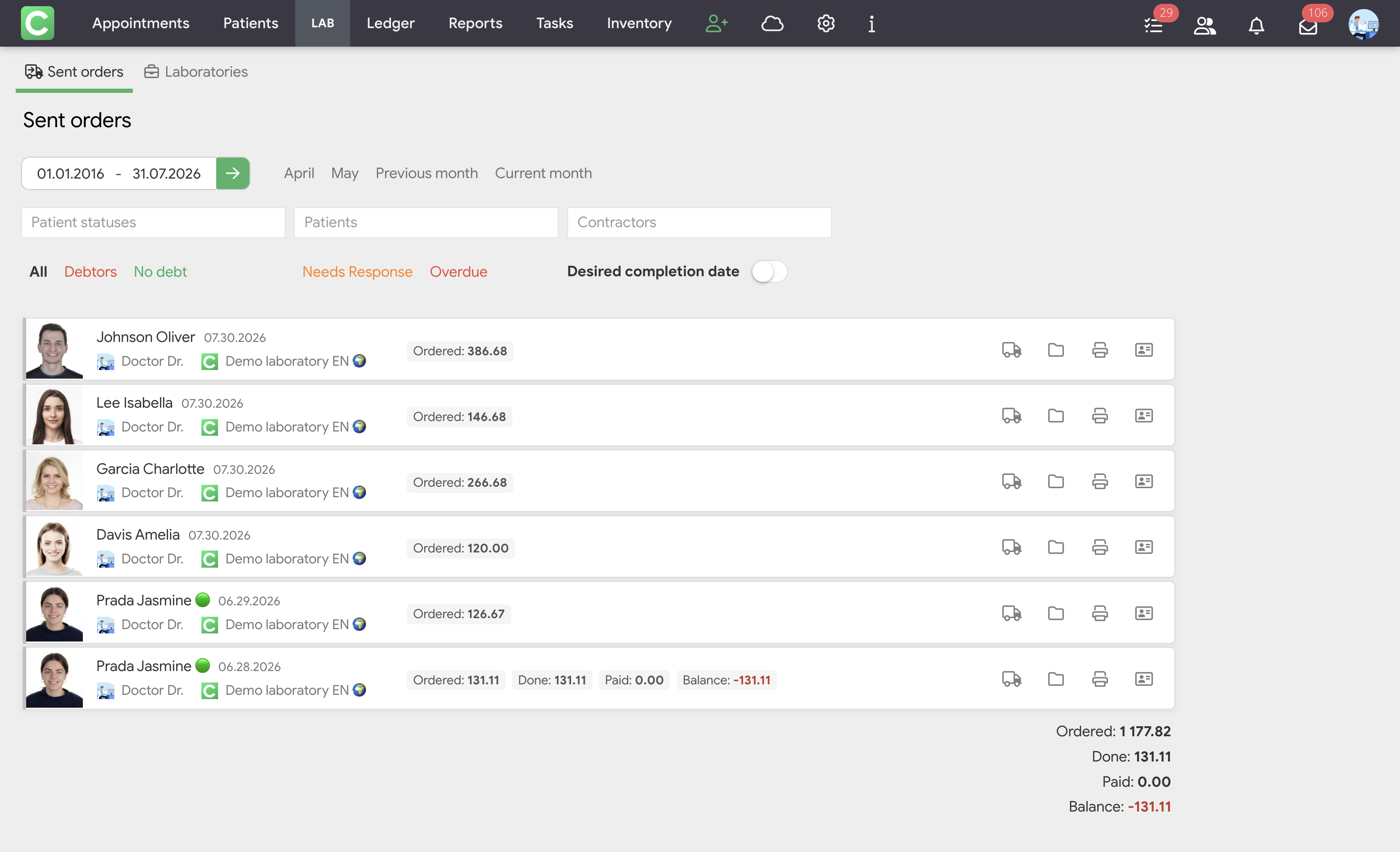The image size is (1400, 852).
Task: Open folder icon for Lee Isabella order
Action: pyautogui.click(x=1056, y=415)
